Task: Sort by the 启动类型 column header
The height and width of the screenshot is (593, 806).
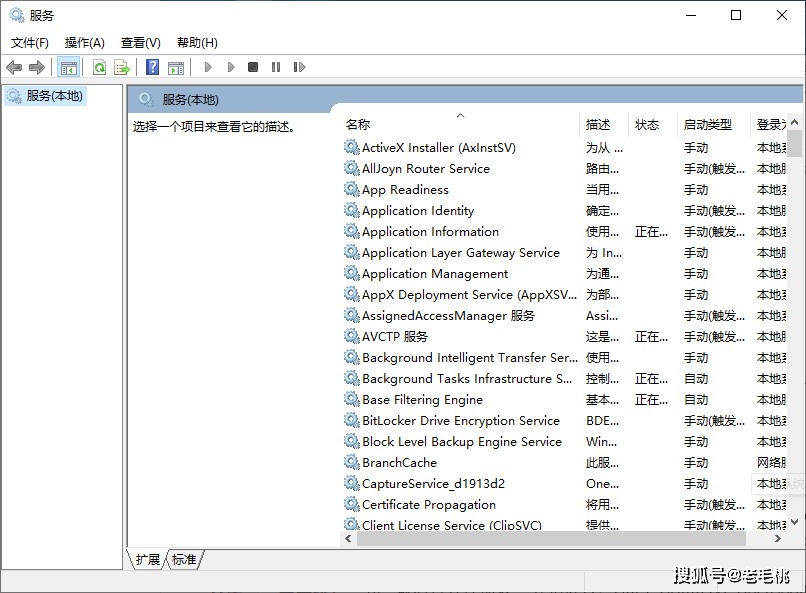Action: [714, 124]
